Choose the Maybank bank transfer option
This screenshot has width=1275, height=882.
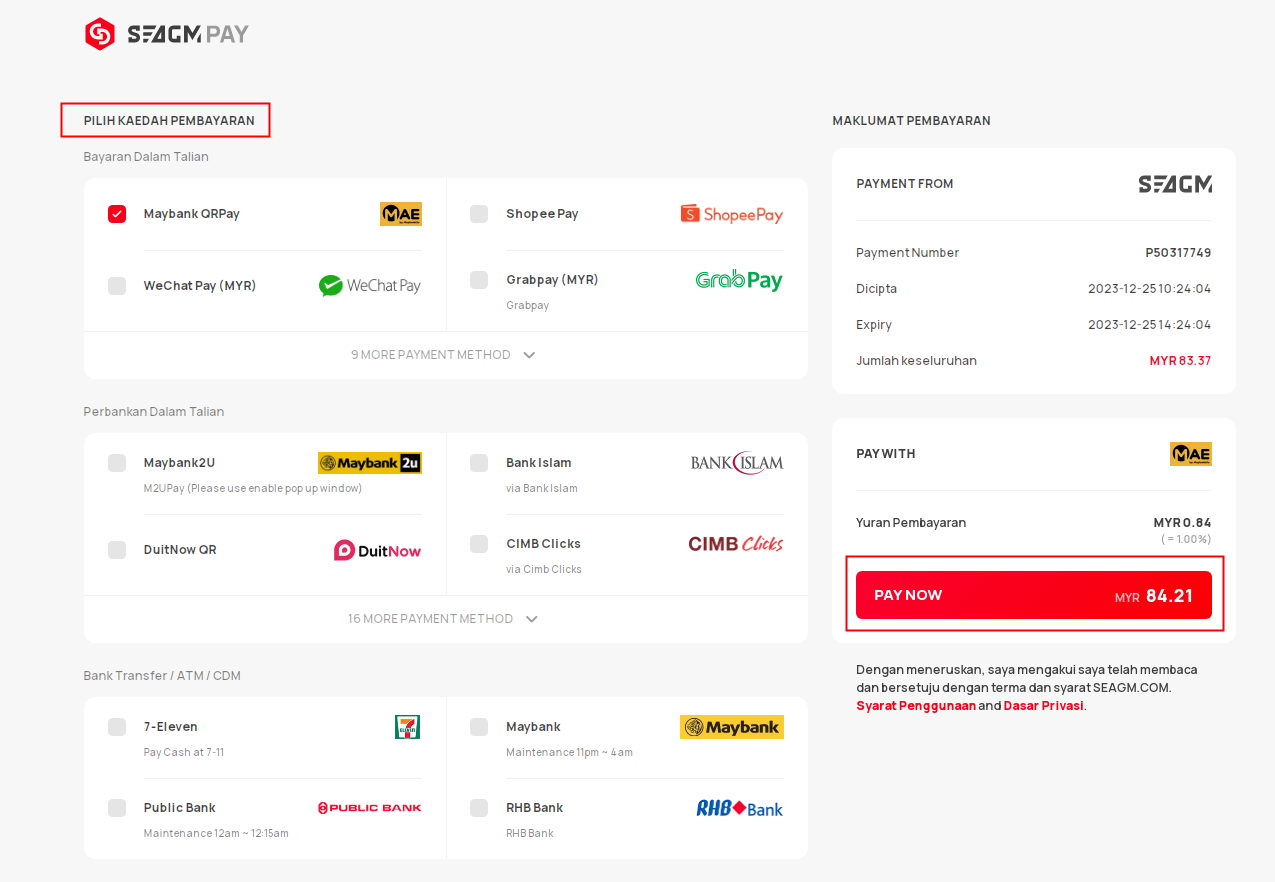pos(626,738)
